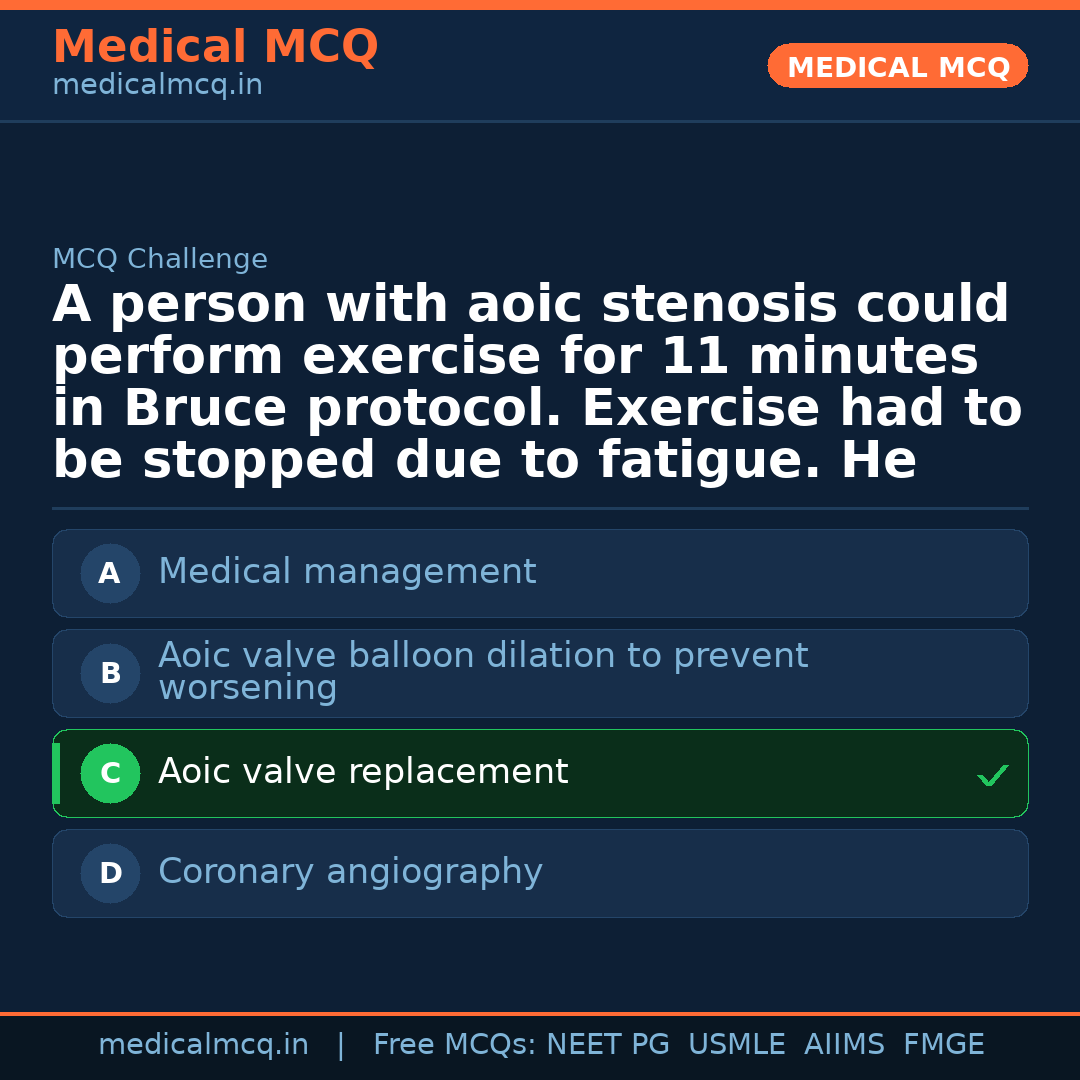Image resolution: width=1080 pixels, height=1080 pixels.
Task: Click the letter A circle badge
Action: [110, 574]
